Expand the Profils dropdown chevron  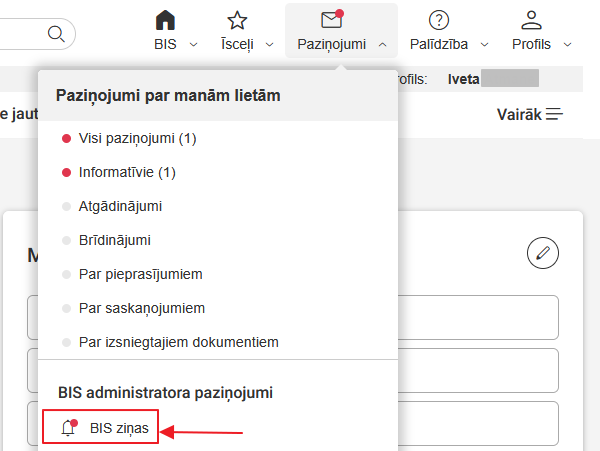point(567,45)
